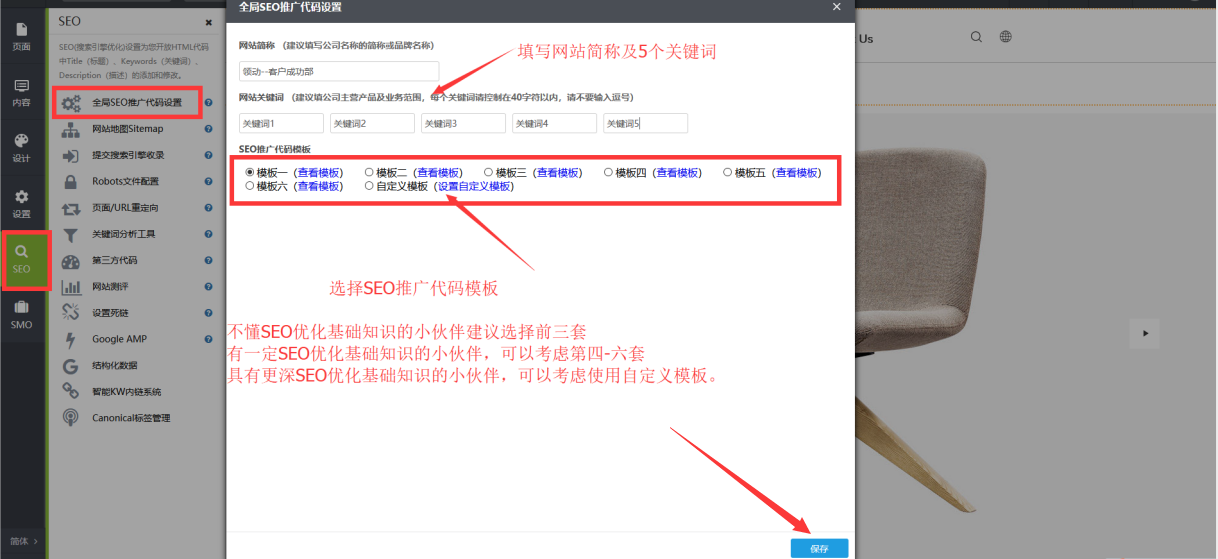Click the 网站简称 input field
Viewport: 1218px width, 559px height.
[338, 71]
